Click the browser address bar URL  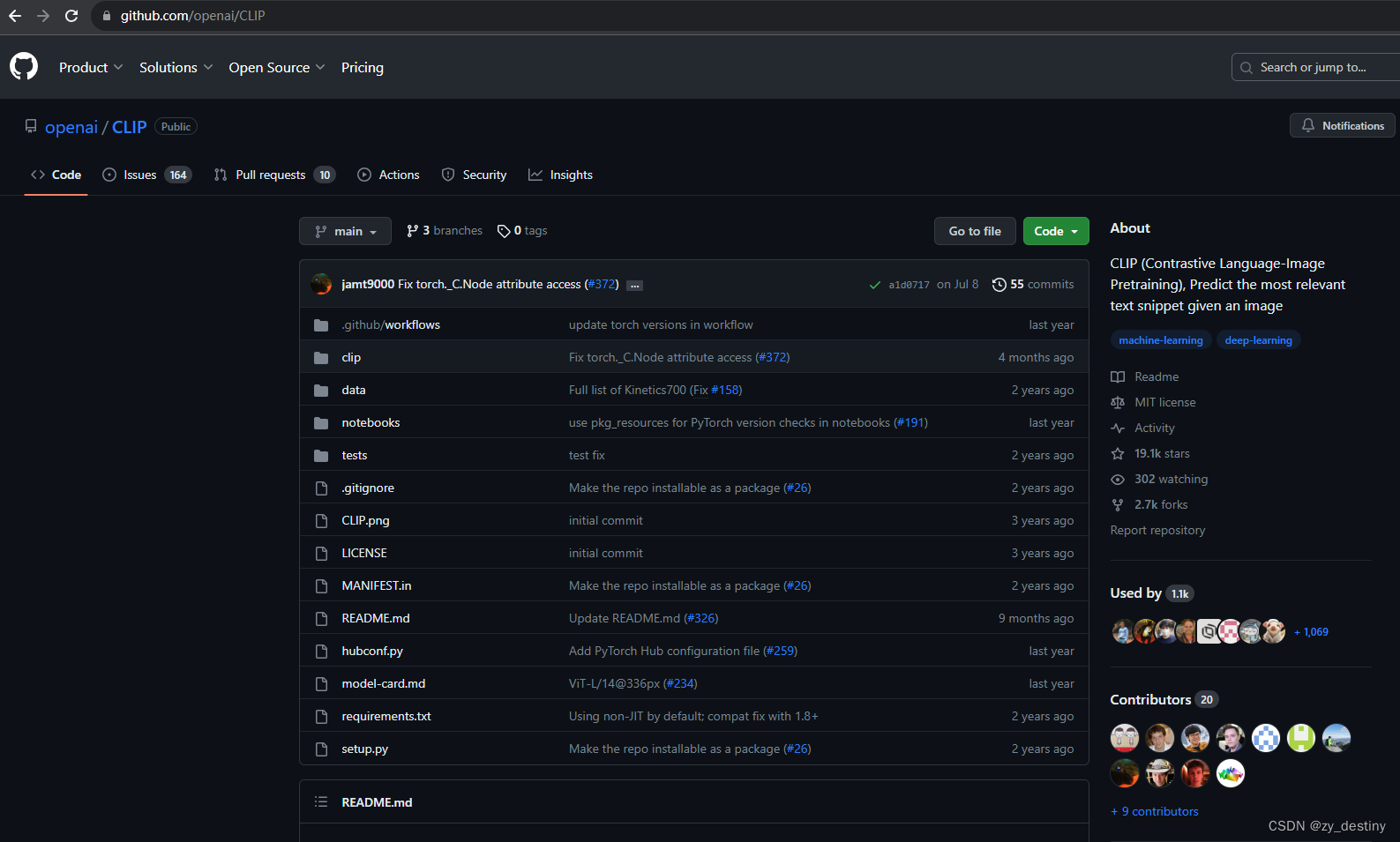[x=192, y=16]
